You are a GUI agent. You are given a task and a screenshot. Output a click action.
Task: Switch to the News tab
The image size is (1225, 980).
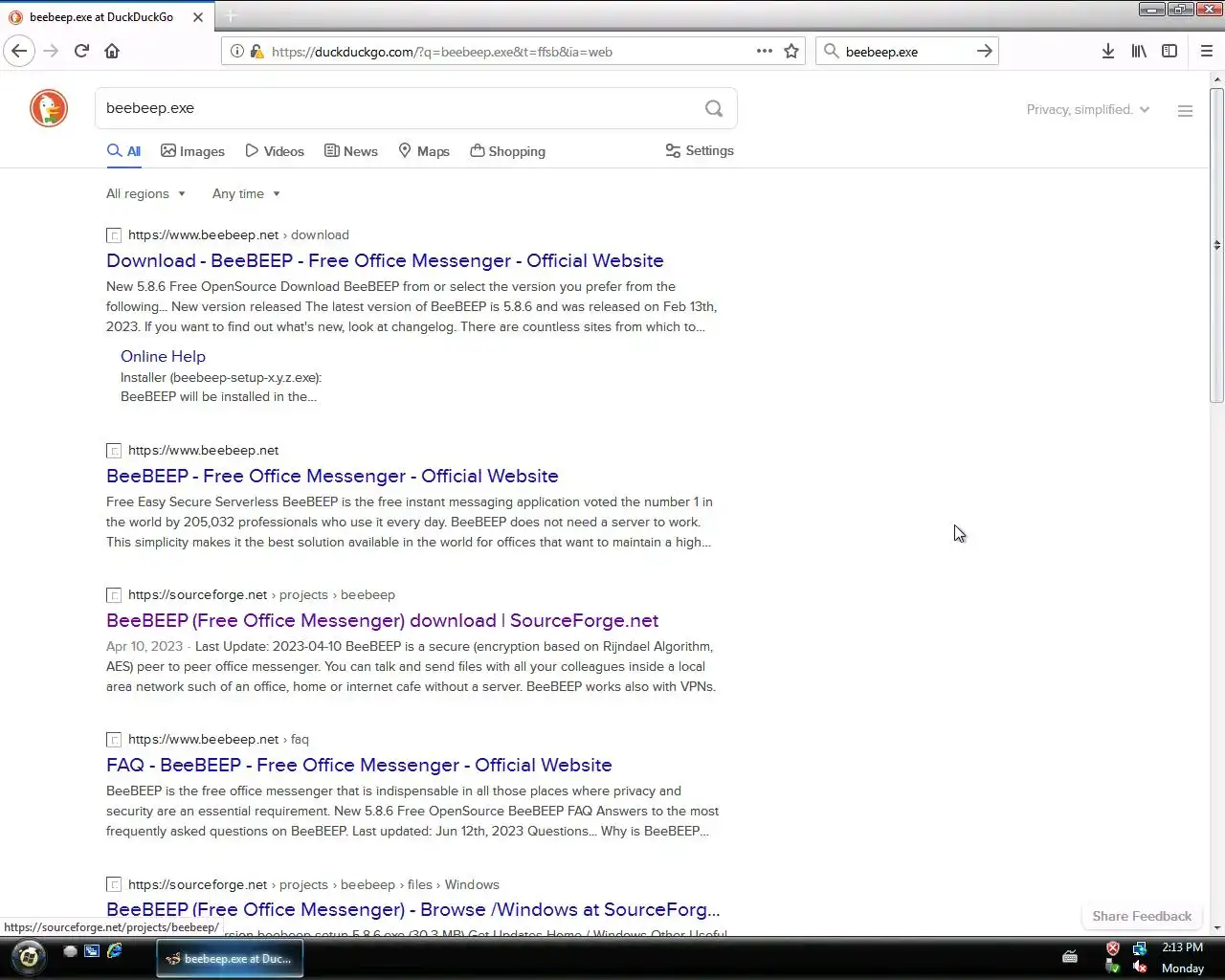(x=350, y=151)
